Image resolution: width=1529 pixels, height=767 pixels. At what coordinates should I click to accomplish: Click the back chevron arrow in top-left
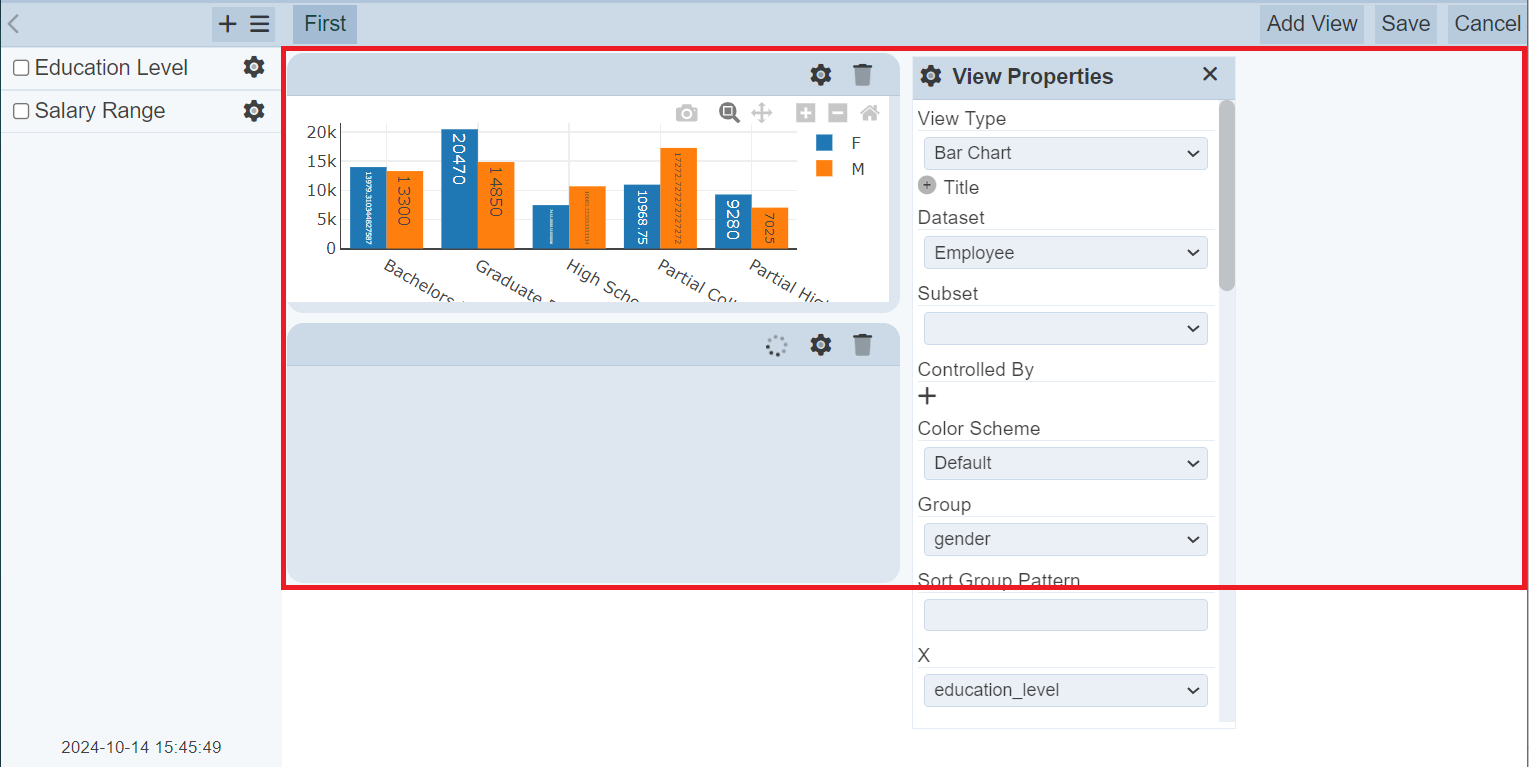14,24
